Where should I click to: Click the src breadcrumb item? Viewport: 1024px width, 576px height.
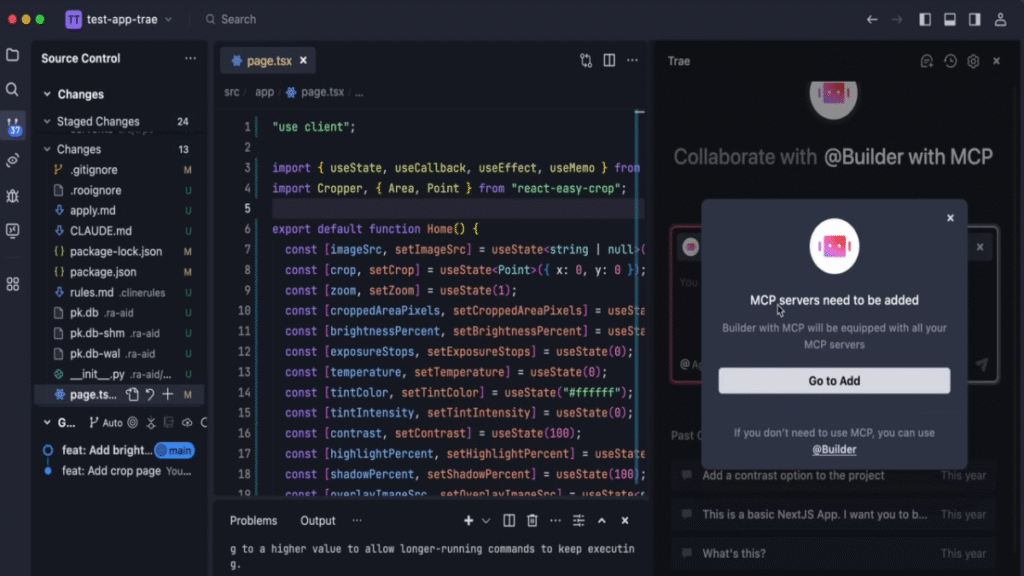232,92
